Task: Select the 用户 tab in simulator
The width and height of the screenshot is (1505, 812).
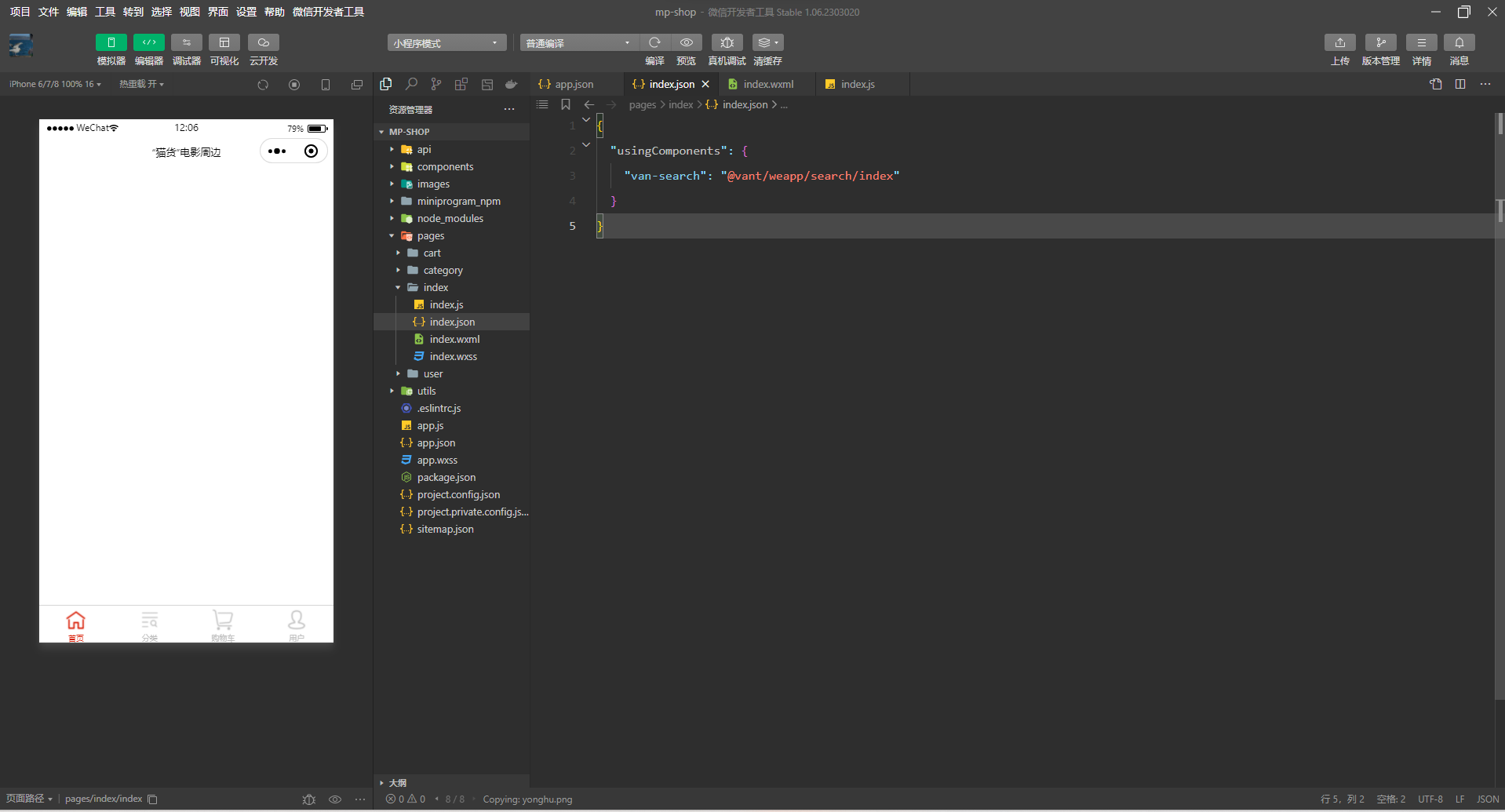Action: coord(297,625)
